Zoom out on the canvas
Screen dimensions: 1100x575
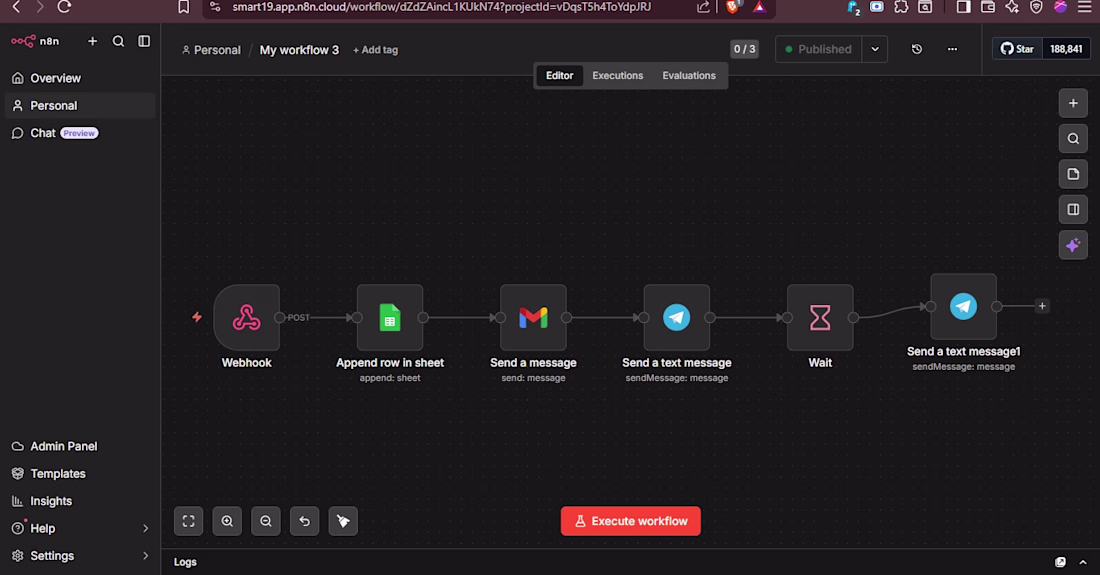click(x=266, y=521)
